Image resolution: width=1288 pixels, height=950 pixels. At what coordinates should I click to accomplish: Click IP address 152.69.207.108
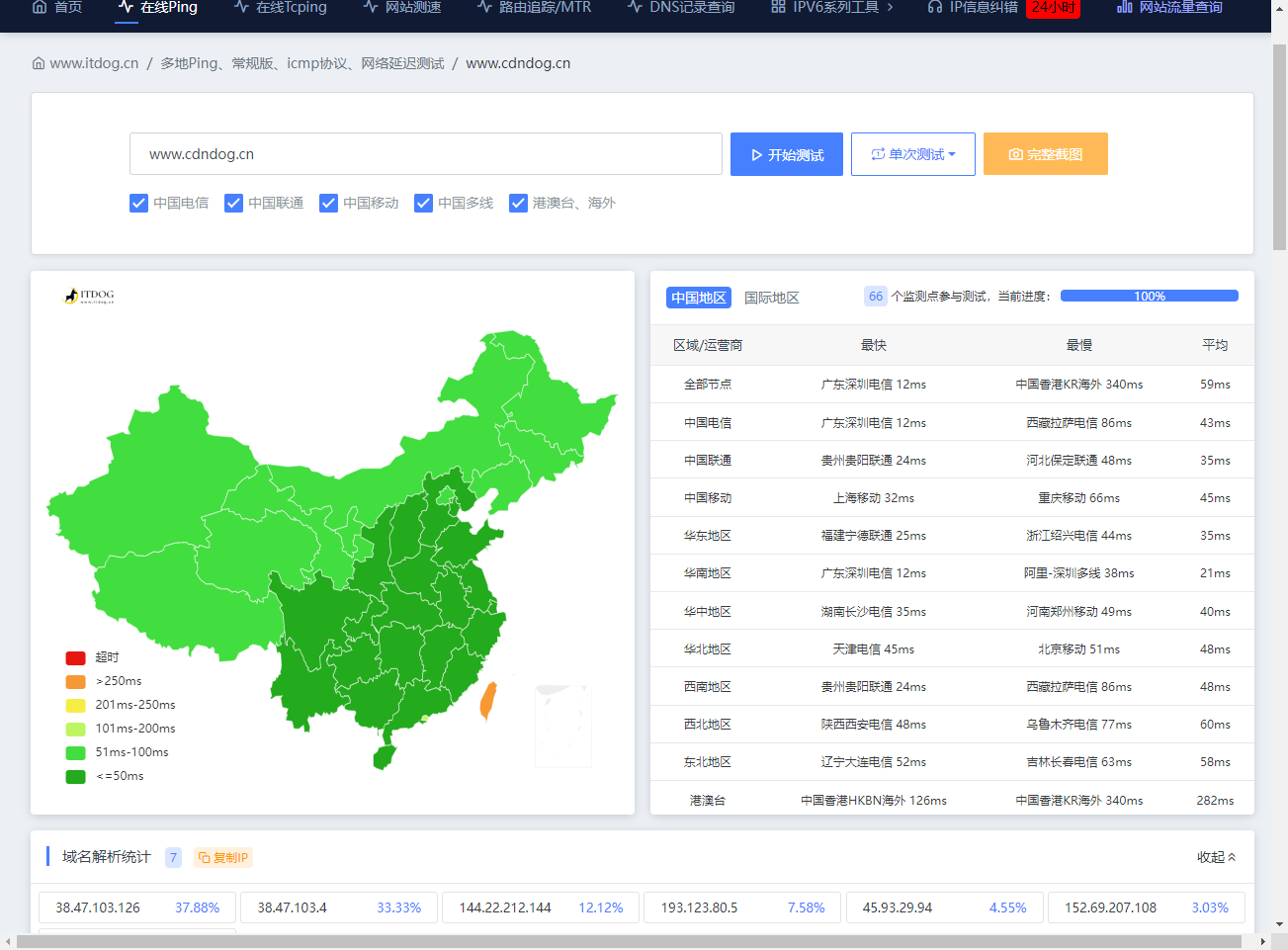click(1110, 907)
